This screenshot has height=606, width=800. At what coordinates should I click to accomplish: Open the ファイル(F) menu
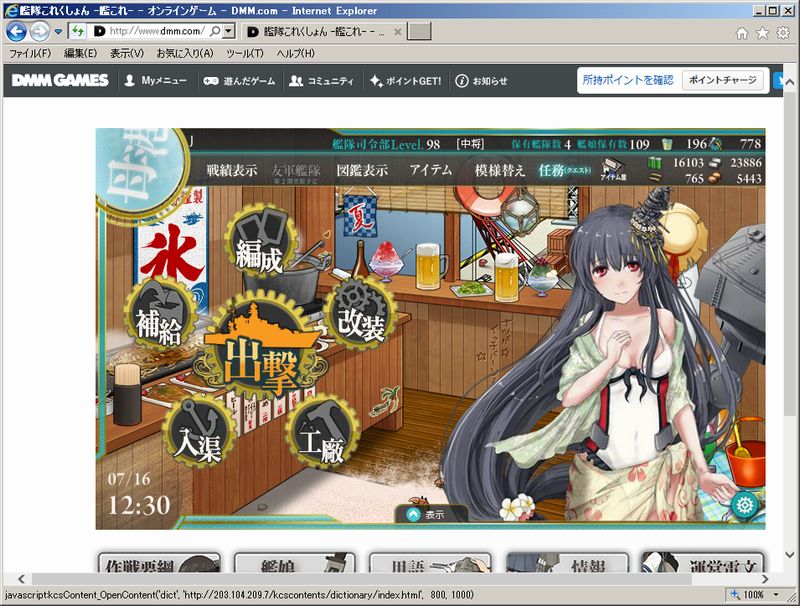coord(30,53)
